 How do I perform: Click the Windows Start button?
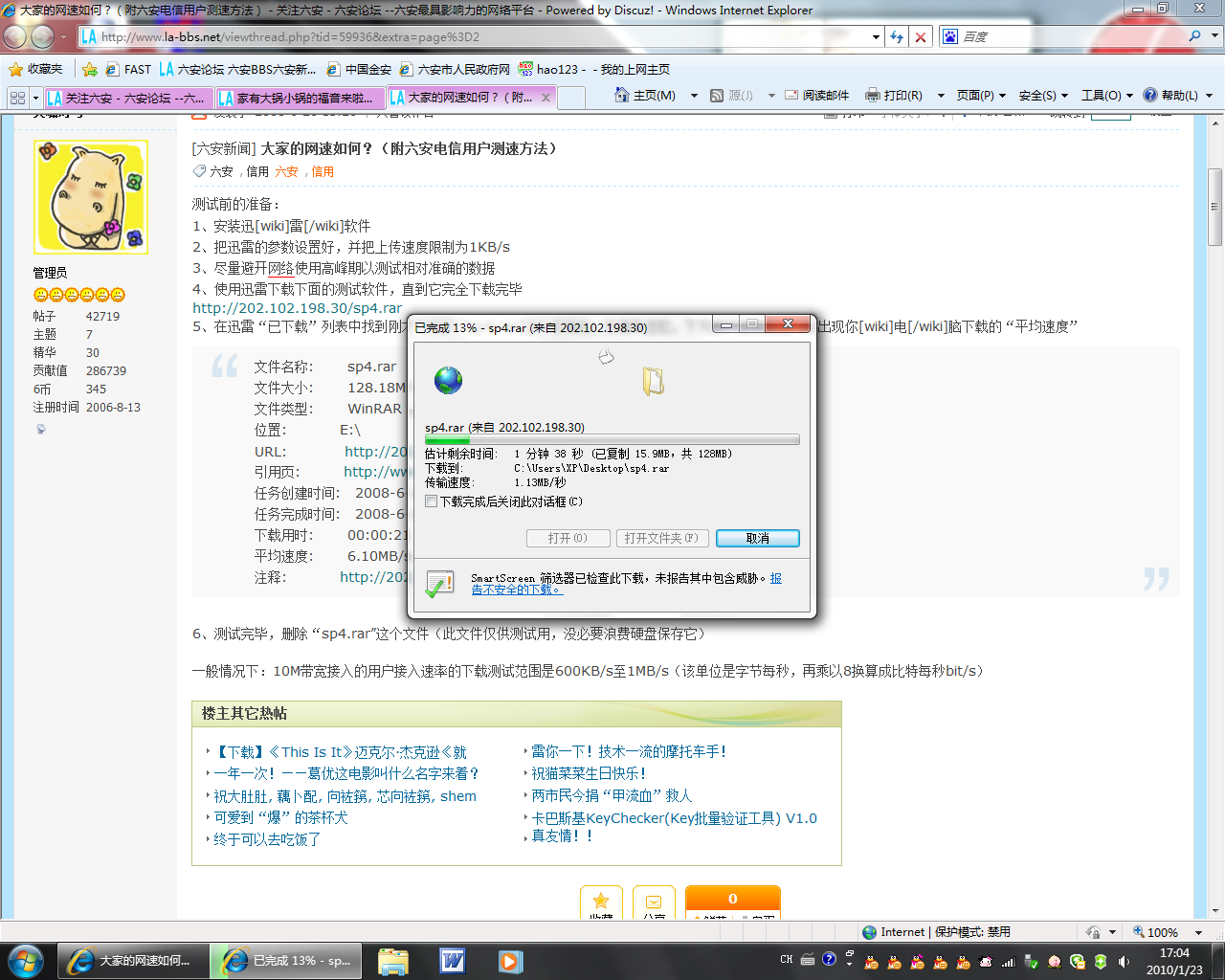point(25,960)
